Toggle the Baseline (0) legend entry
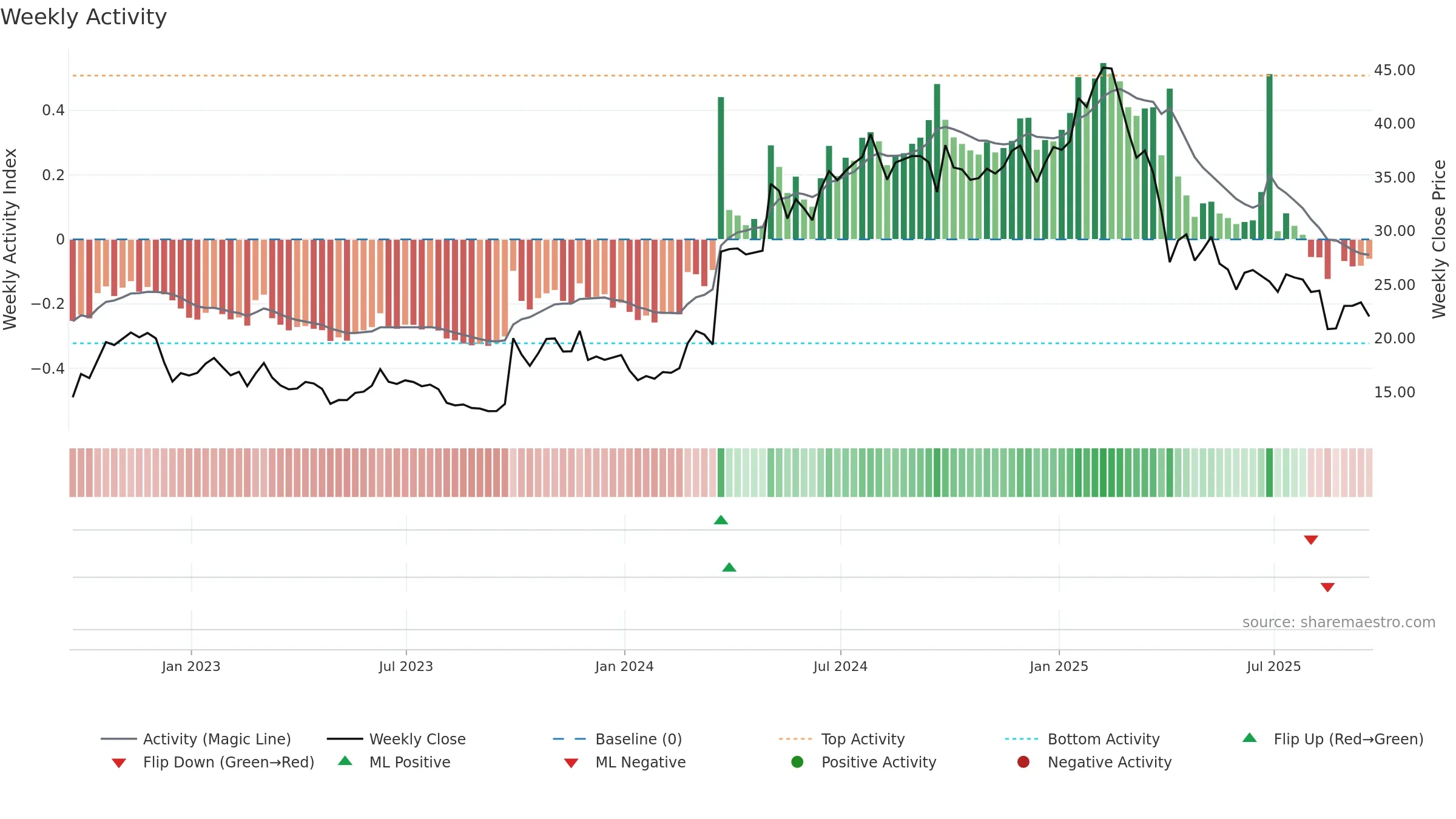 pyautogui.click(x=618, y=739)
